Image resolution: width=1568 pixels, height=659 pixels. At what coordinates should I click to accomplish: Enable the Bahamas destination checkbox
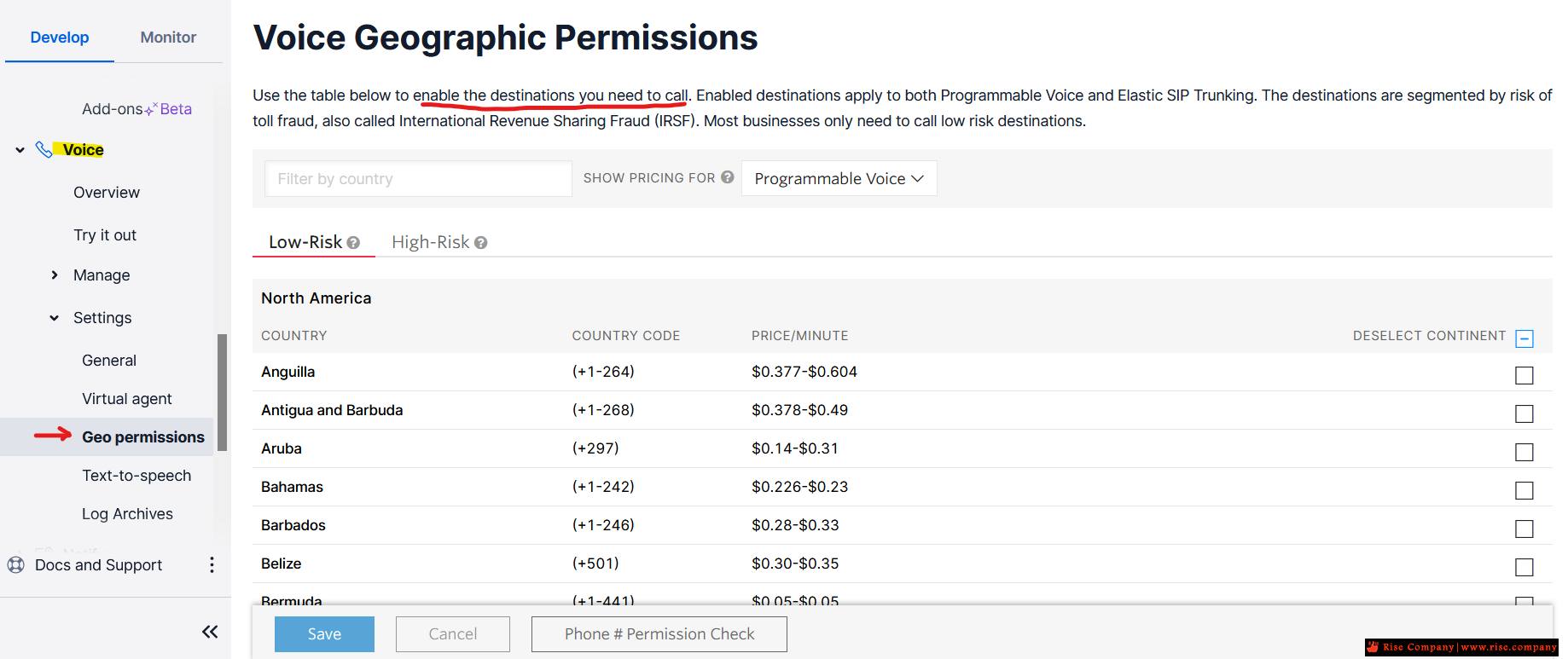pyautogui.click(x=1524, y=490)
